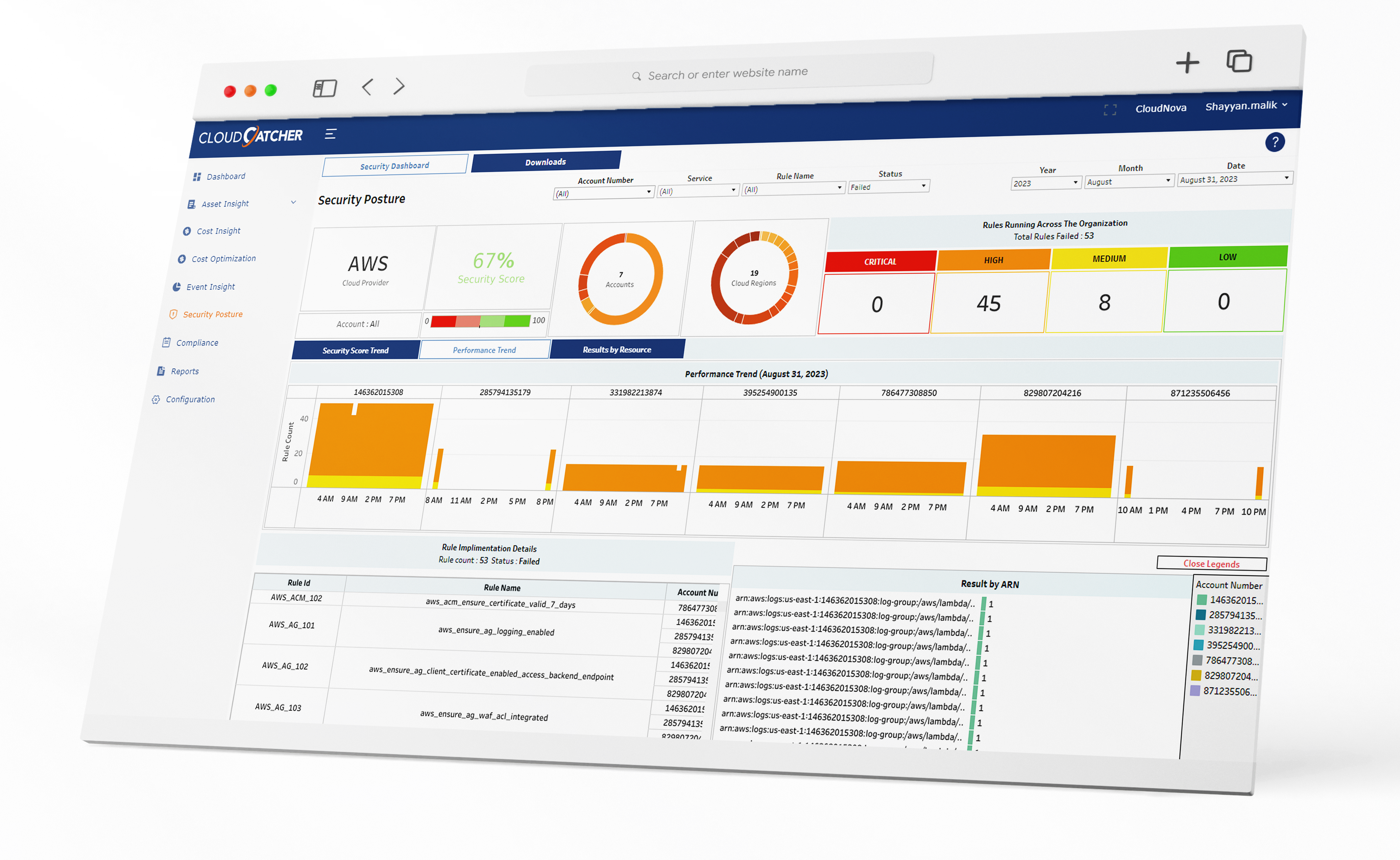Switch to the Performance Trend tab
This screenshot has width=1400, height=860.
484,350
